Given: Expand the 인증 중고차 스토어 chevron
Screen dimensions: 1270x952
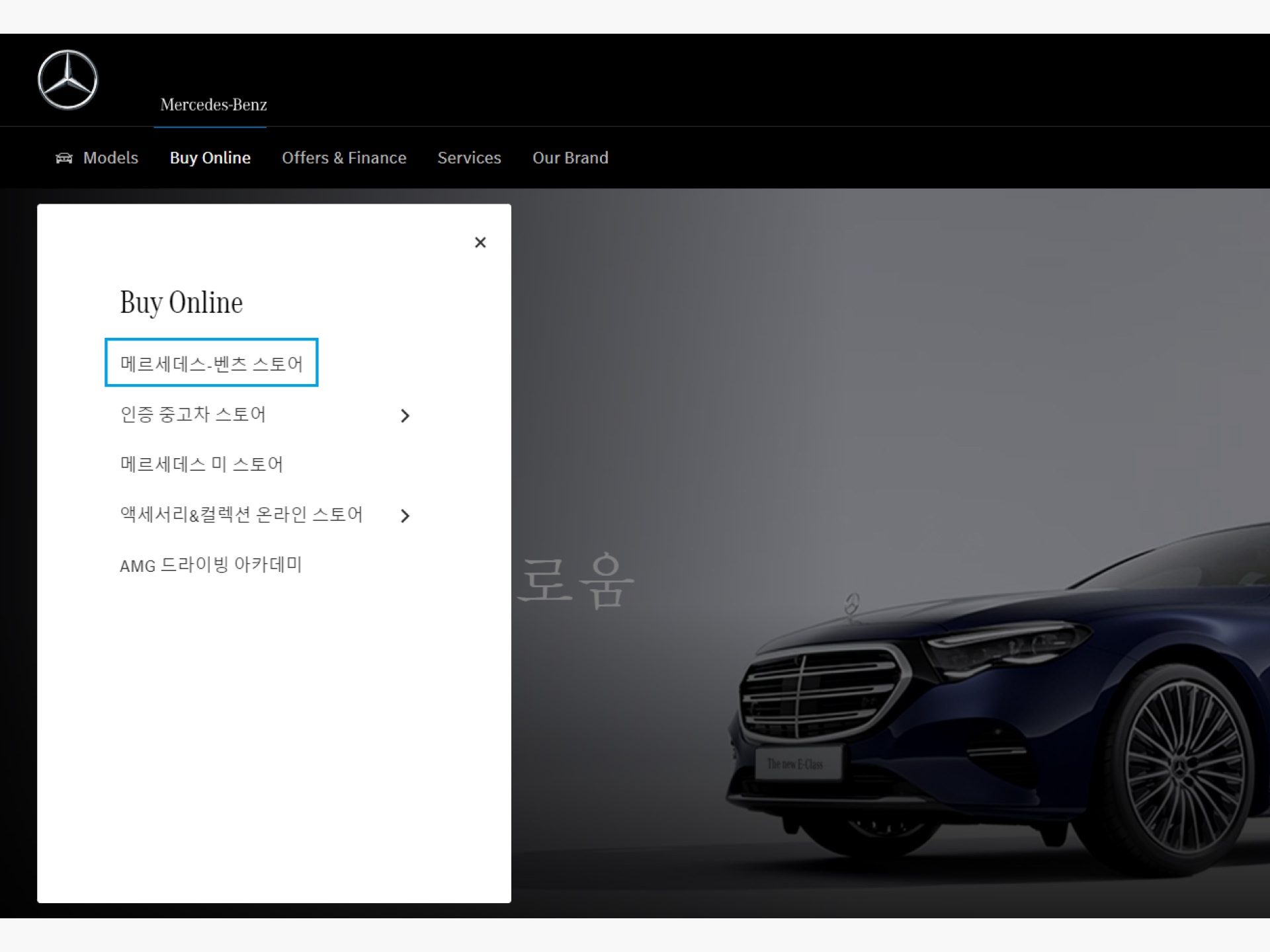Looking at the screenshot, I should (x=404, y=415).
